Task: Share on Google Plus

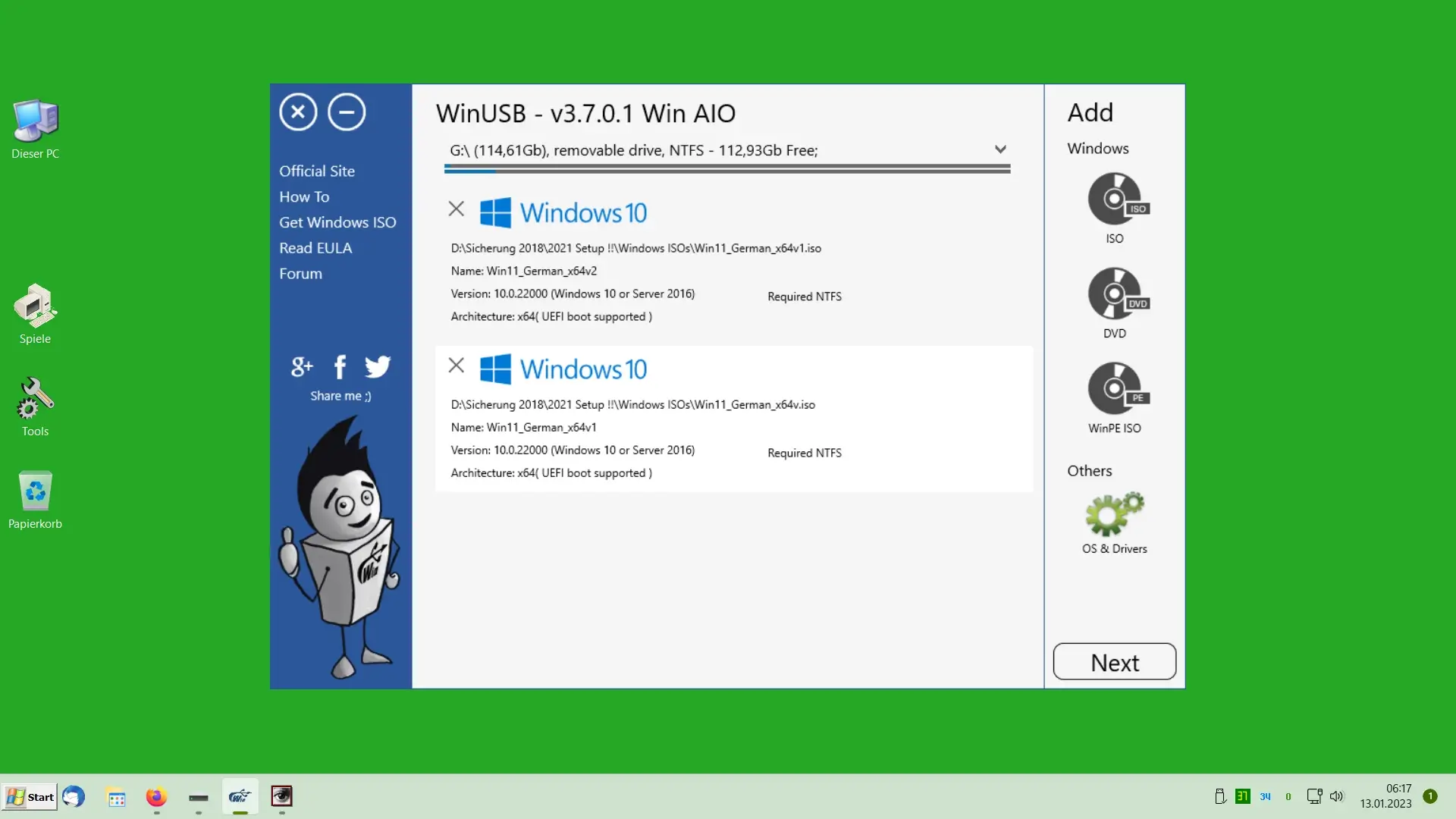Action: (302, 367)
